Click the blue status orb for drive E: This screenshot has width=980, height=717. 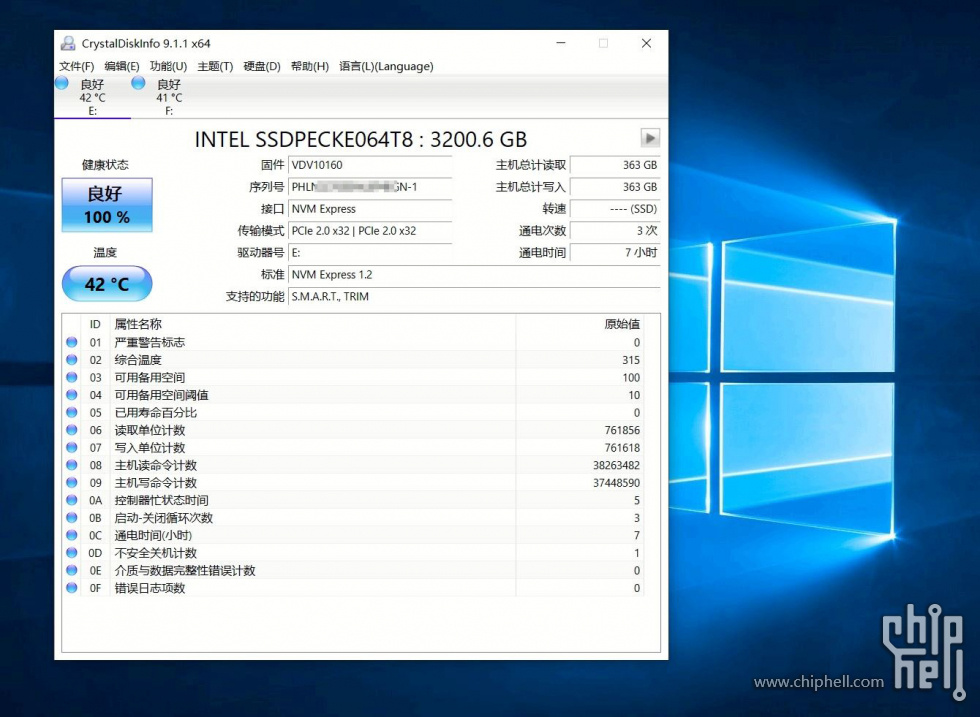[x=62, y=83]
